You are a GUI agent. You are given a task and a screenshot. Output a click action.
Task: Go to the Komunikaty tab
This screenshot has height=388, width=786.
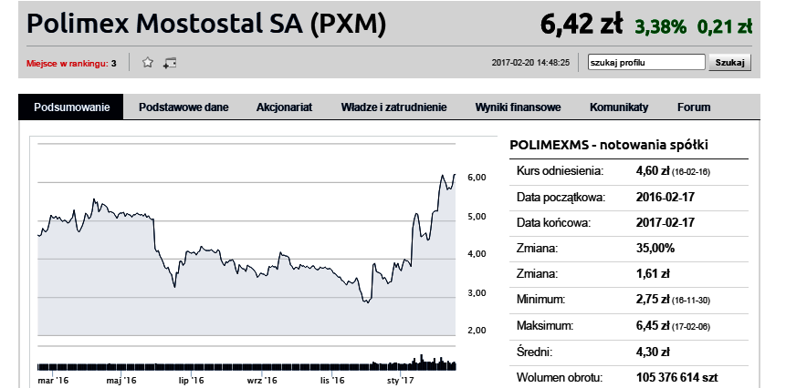pyautogui.click(x=619, y=107)
